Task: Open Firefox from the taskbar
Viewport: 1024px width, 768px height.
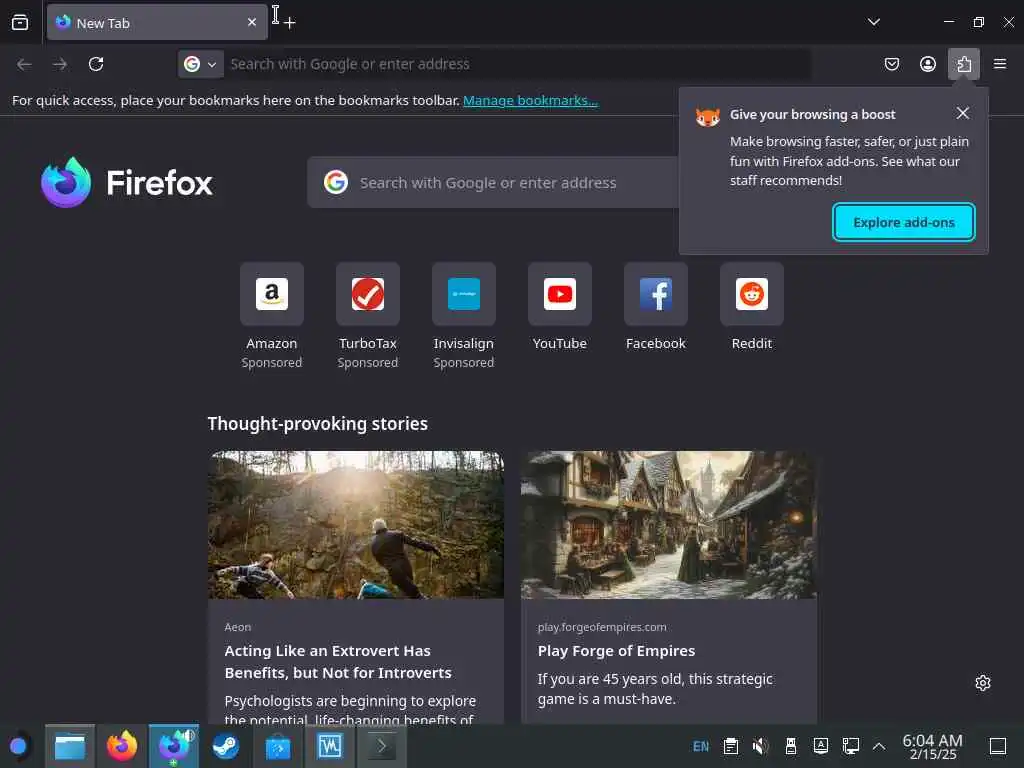Action: point(122,746)
